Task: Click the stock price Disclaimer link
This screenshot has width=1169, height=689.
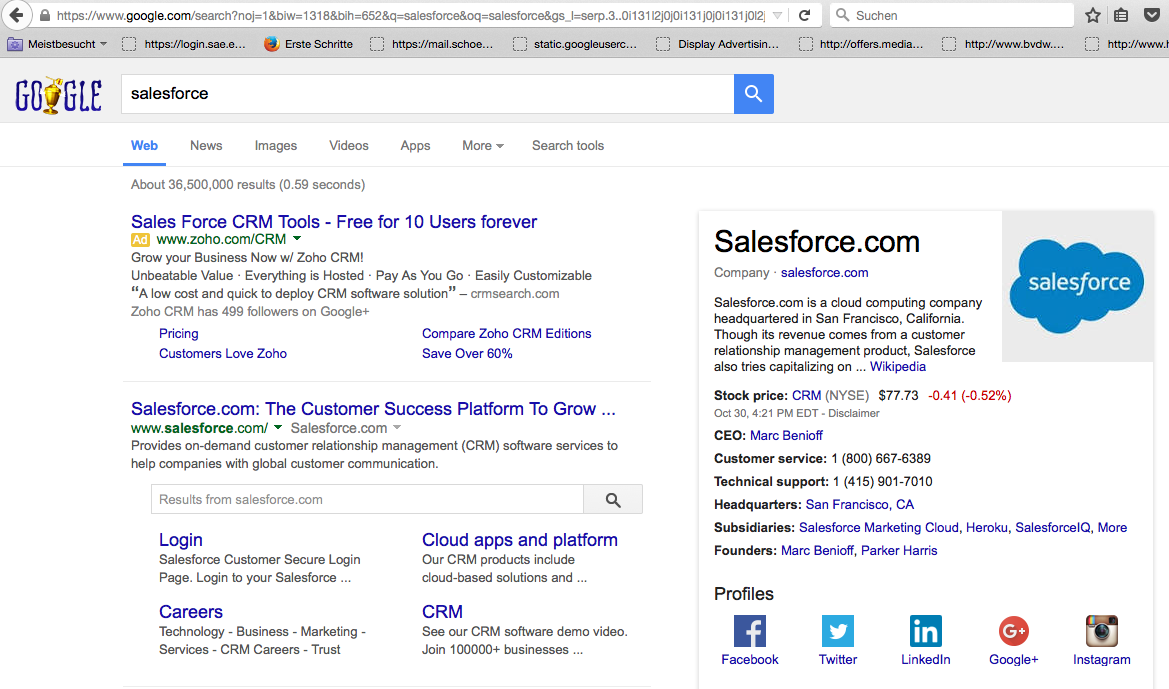Action: (854, 413)
